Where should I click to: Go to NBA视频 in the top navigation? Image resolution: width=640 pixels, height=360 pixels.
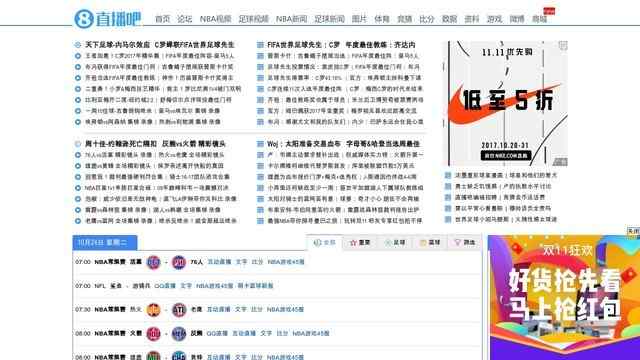[216, 19]
